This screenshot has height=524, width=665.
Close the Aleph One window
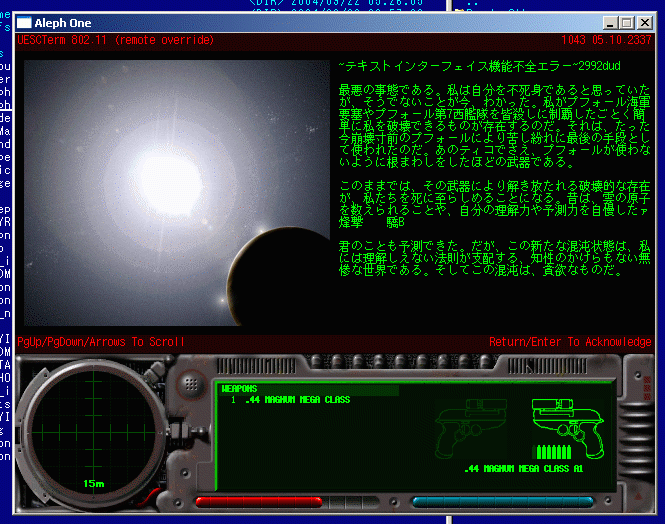pyautogui.click(x=645, y=23)
